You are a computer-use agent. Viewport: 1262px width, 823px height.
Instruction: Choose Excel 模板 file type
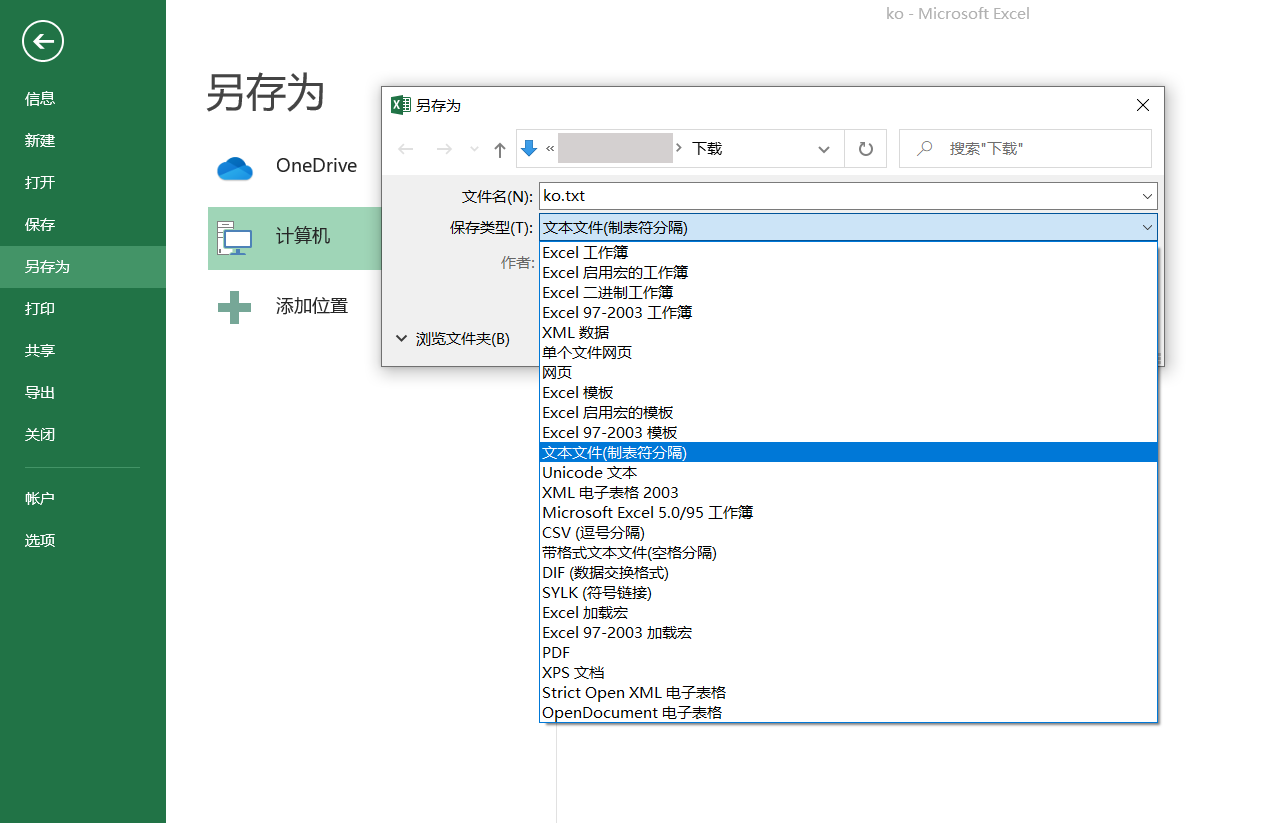tap(848, 393)
